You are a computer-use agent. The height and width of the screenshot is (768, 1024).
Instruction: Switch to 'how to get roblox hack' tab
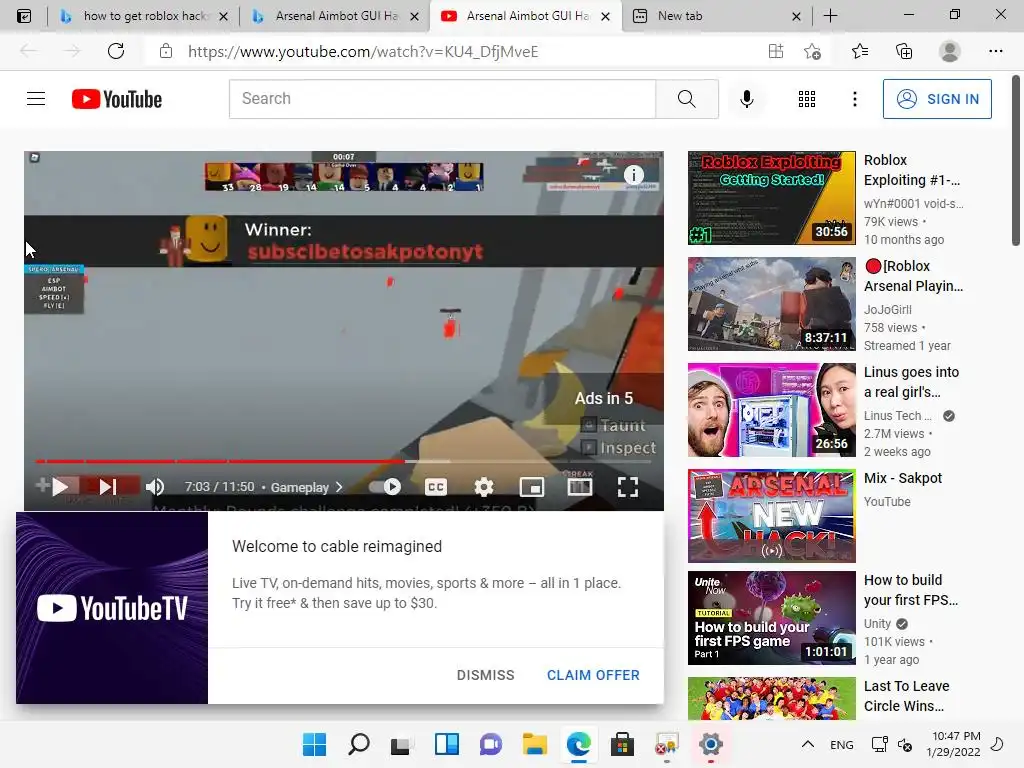[x=144, y=16]
